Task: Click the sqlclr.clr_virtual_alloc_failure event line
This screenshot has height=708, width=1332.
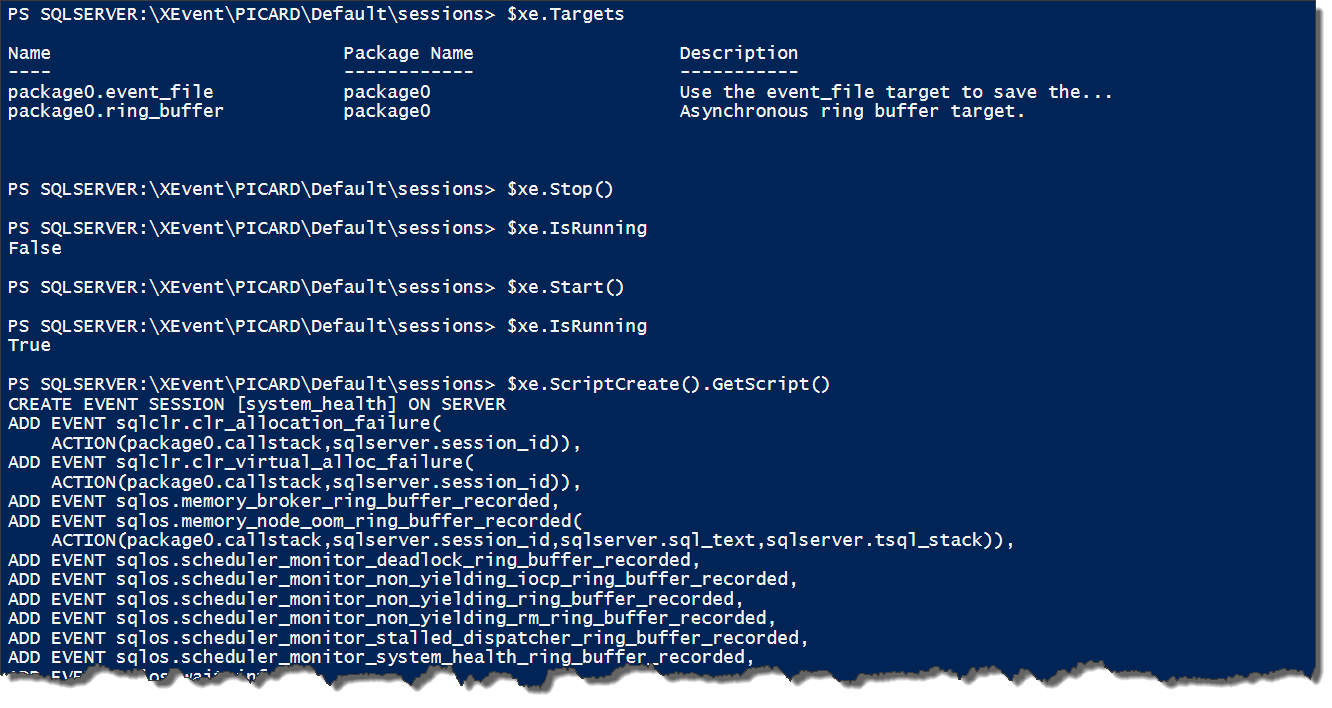Action: 240,462
